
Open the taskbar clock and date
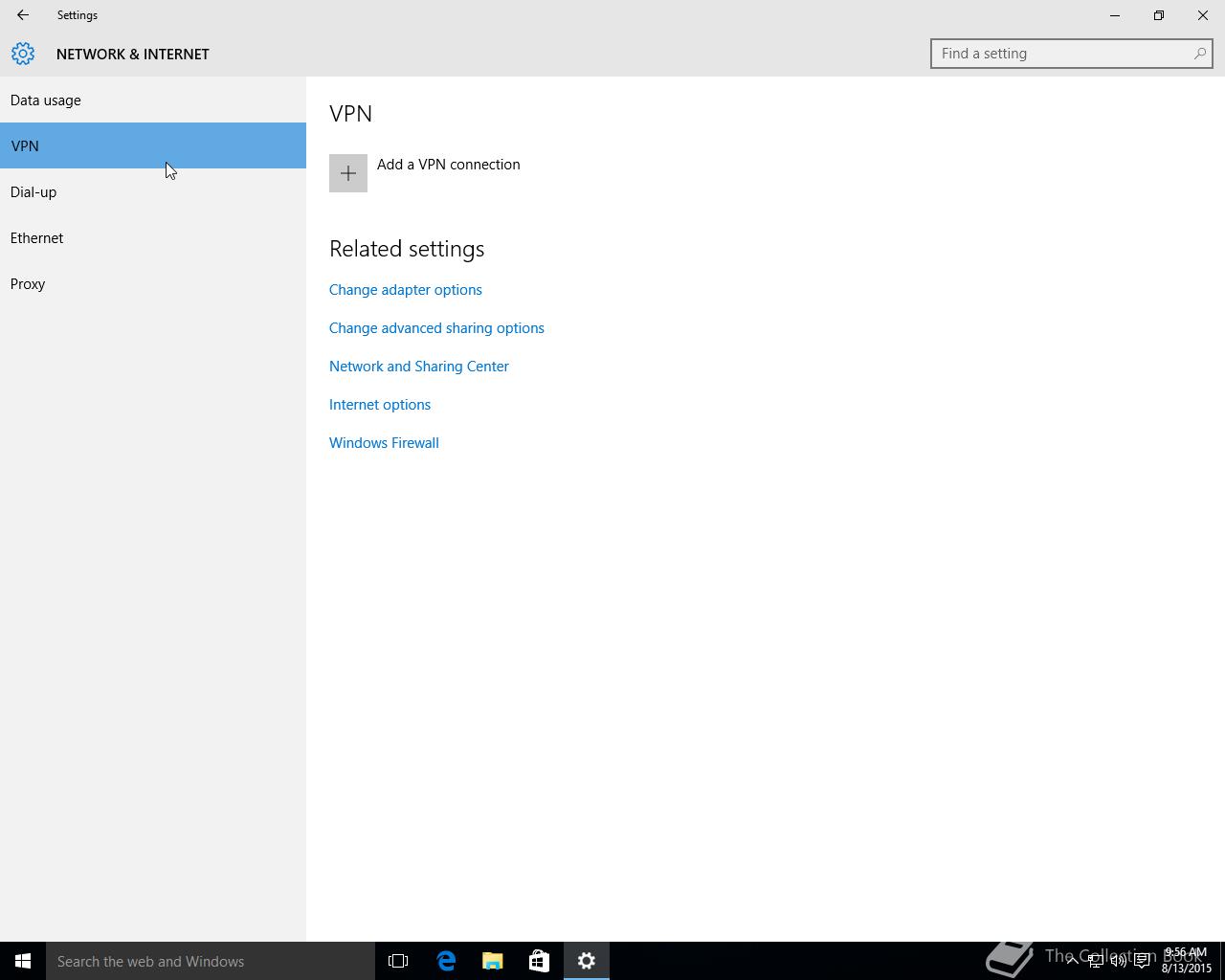[1186, 961]
